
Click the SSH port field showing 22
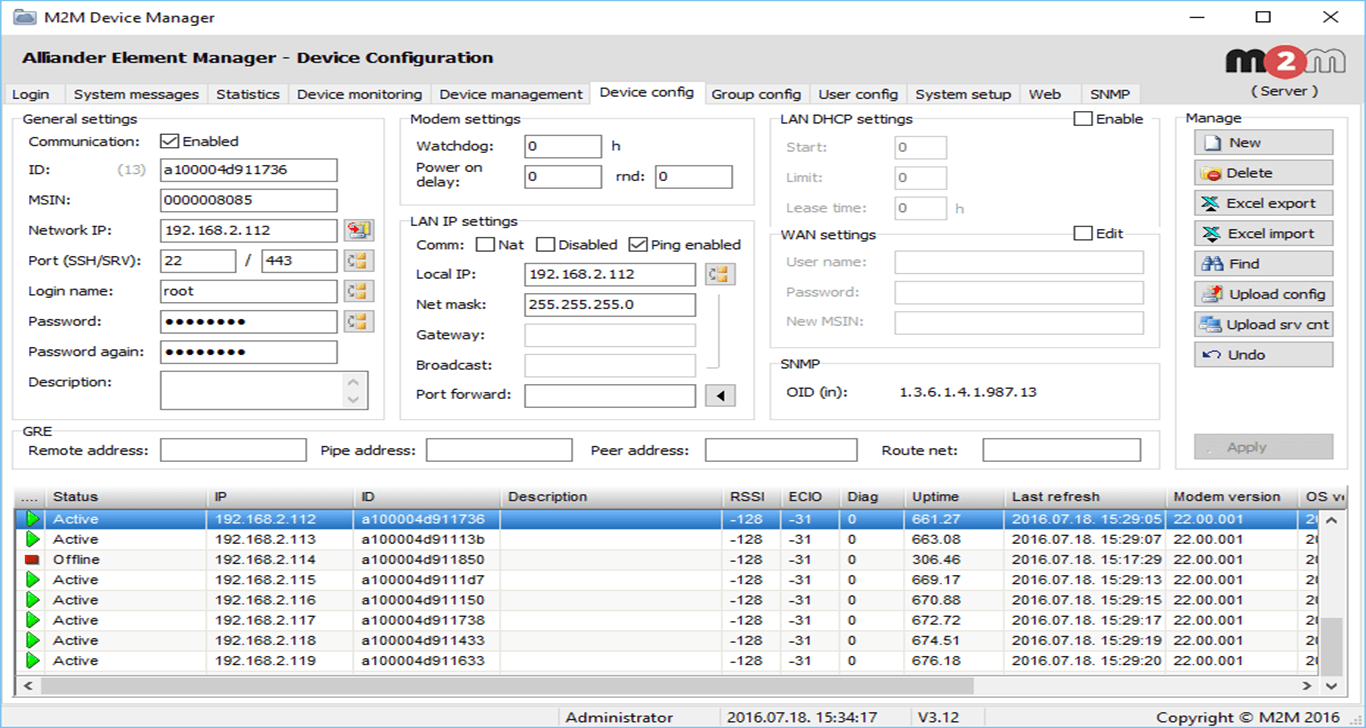pyautogui.click(x=198, y=261)
